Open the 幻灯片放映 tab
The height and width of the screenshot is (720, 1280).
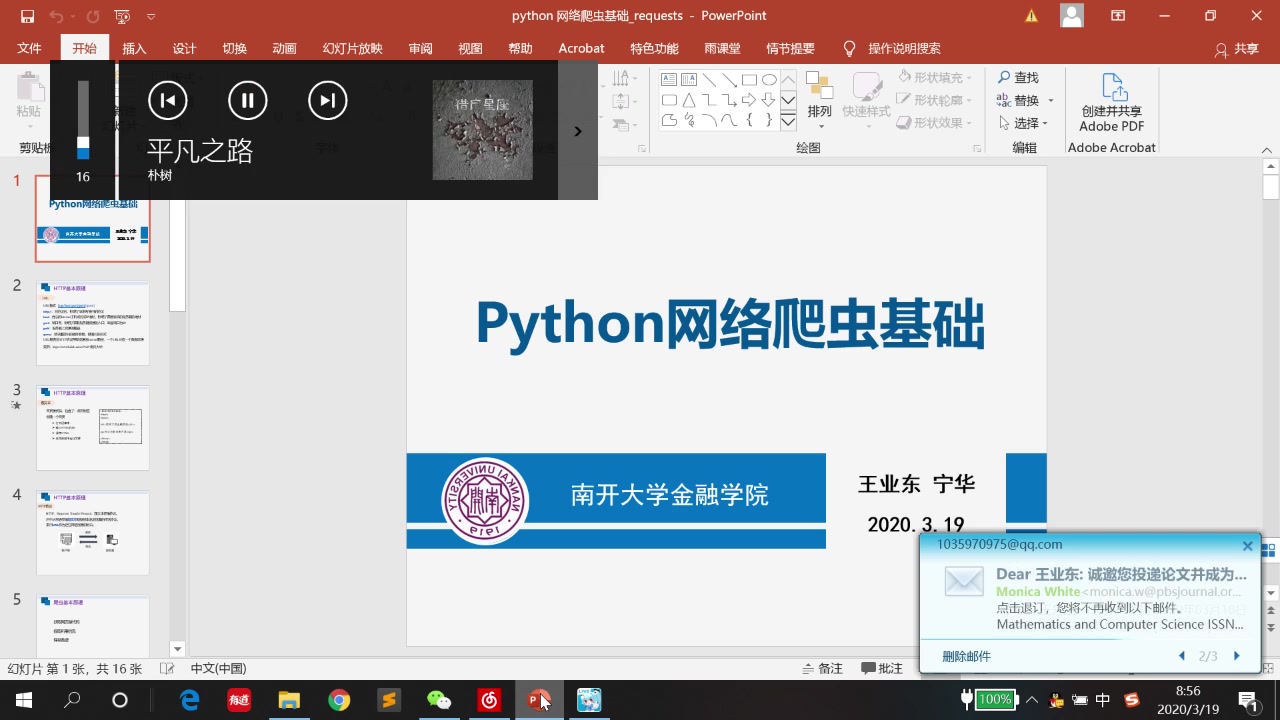(352, 47)
